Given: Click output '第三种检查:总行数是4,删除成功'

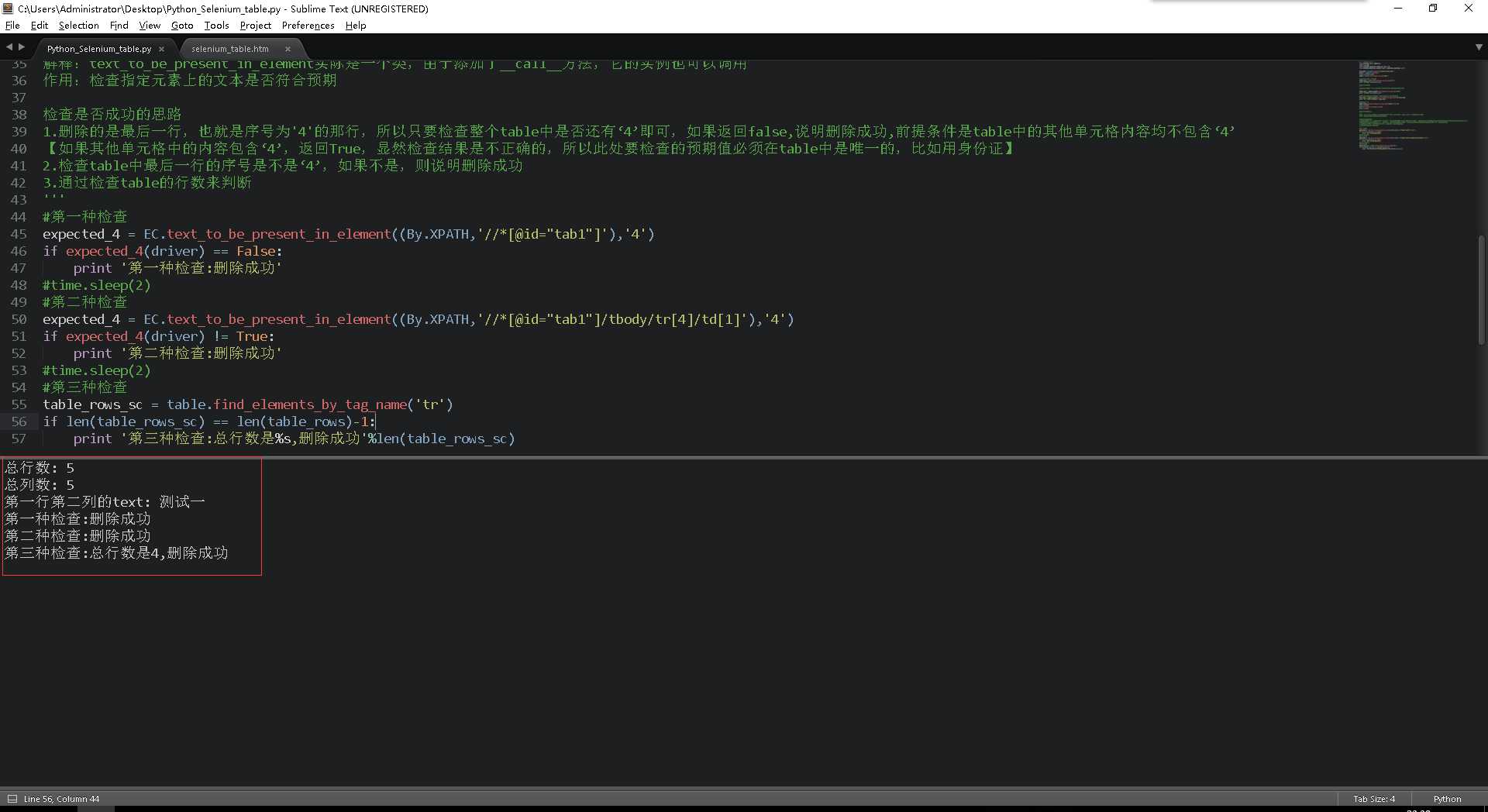Looking at the screenshot, I should tap(116, 553).
